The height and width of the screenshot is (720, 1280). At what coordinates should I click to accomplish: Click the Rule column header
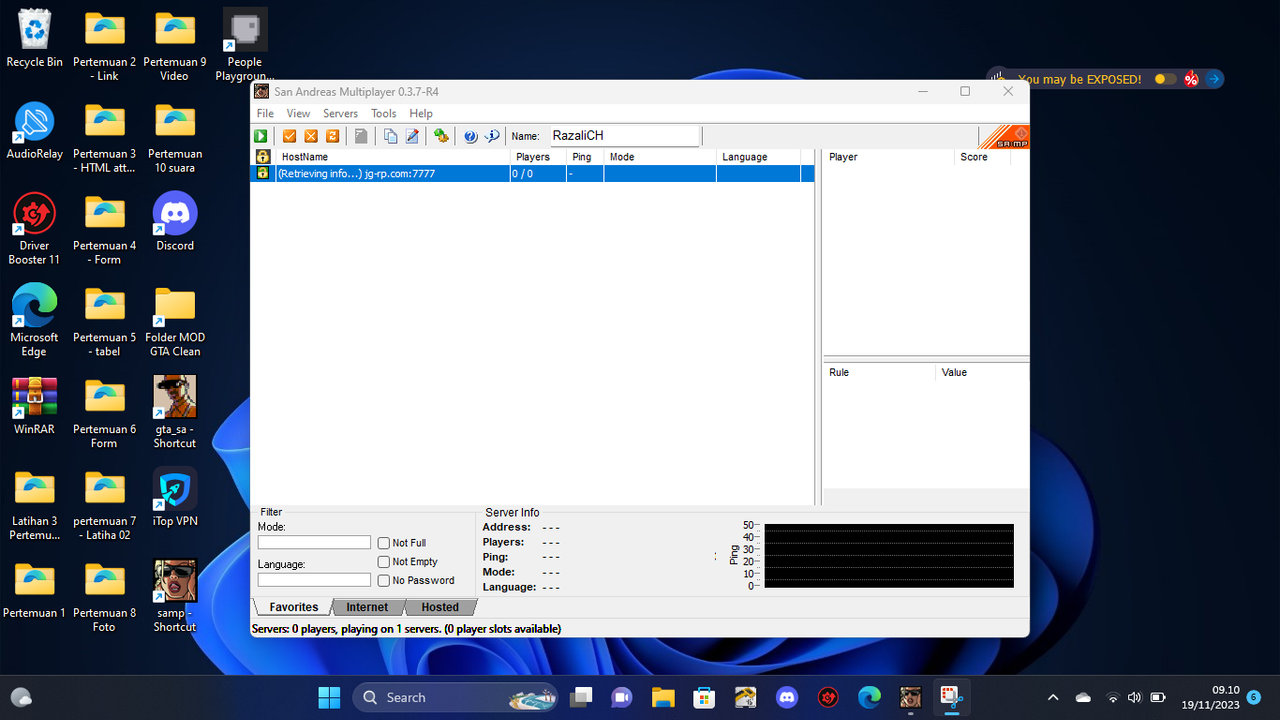[x=879, y=372]
